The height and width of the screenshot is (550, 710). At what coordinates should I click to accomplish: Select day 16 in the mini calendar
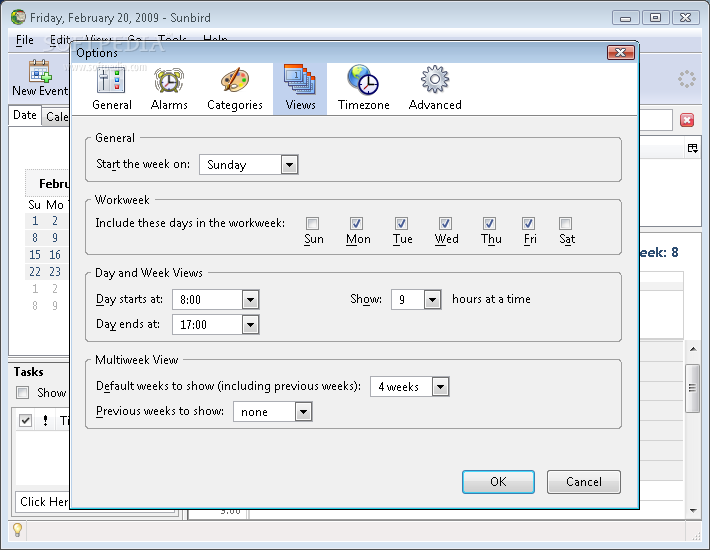pyautogui.click(x=55, y=255)
